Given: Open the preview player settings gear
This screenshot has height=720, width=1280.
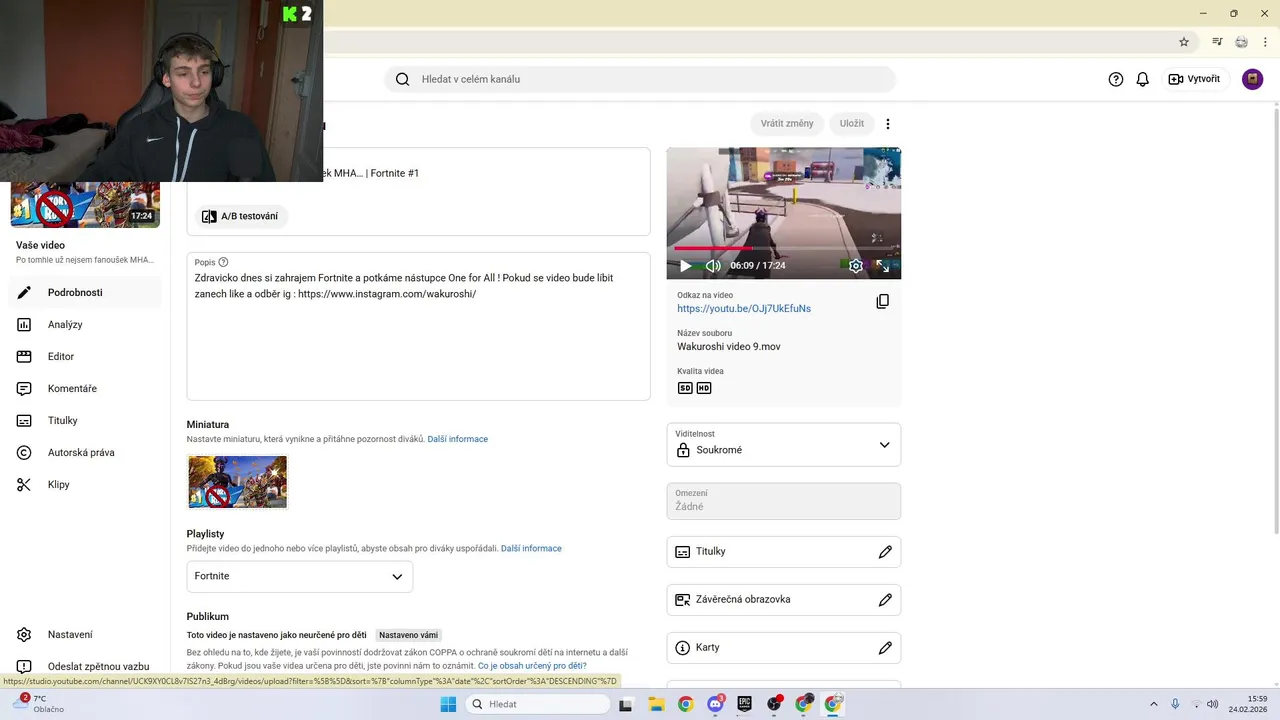Looking at the screenshot, I should point(856,266).
